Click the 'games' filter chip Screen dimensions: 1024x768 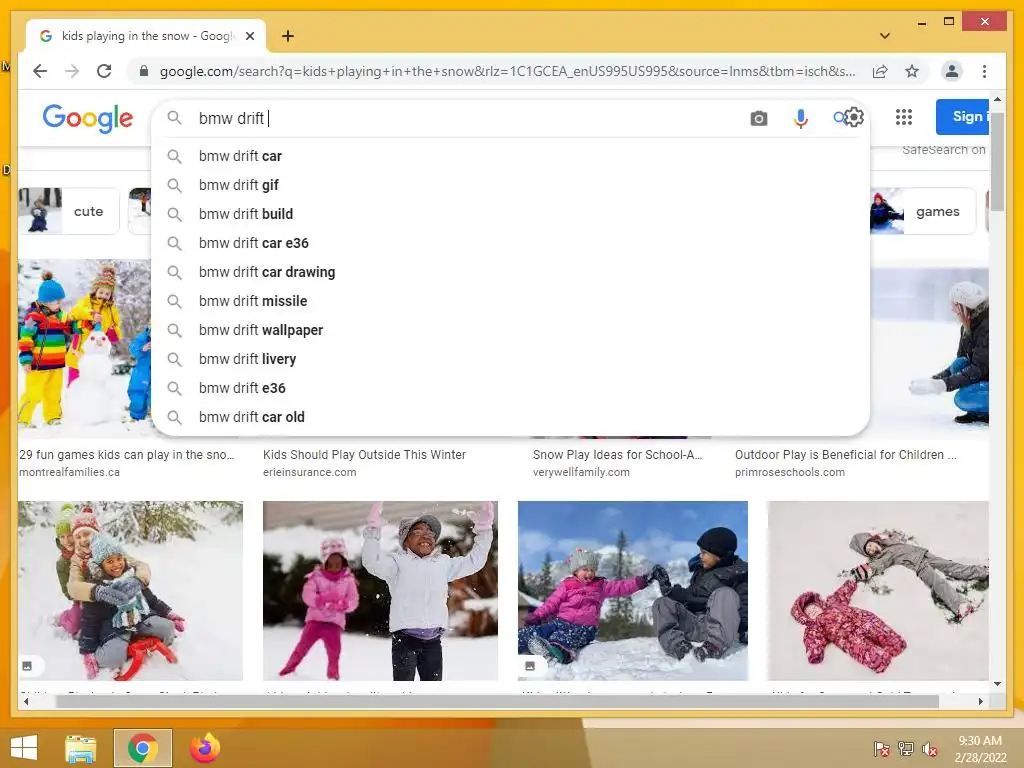[923, 211]
